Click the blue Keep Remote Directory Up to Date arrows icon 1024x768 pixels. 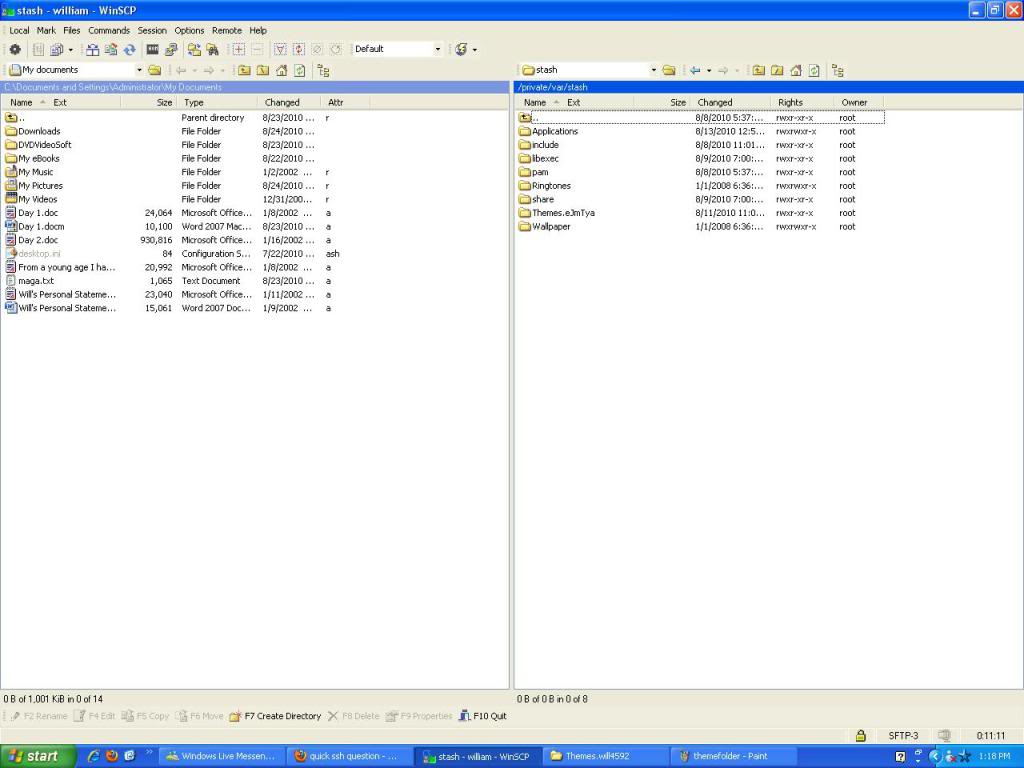[x=129, y=49]
